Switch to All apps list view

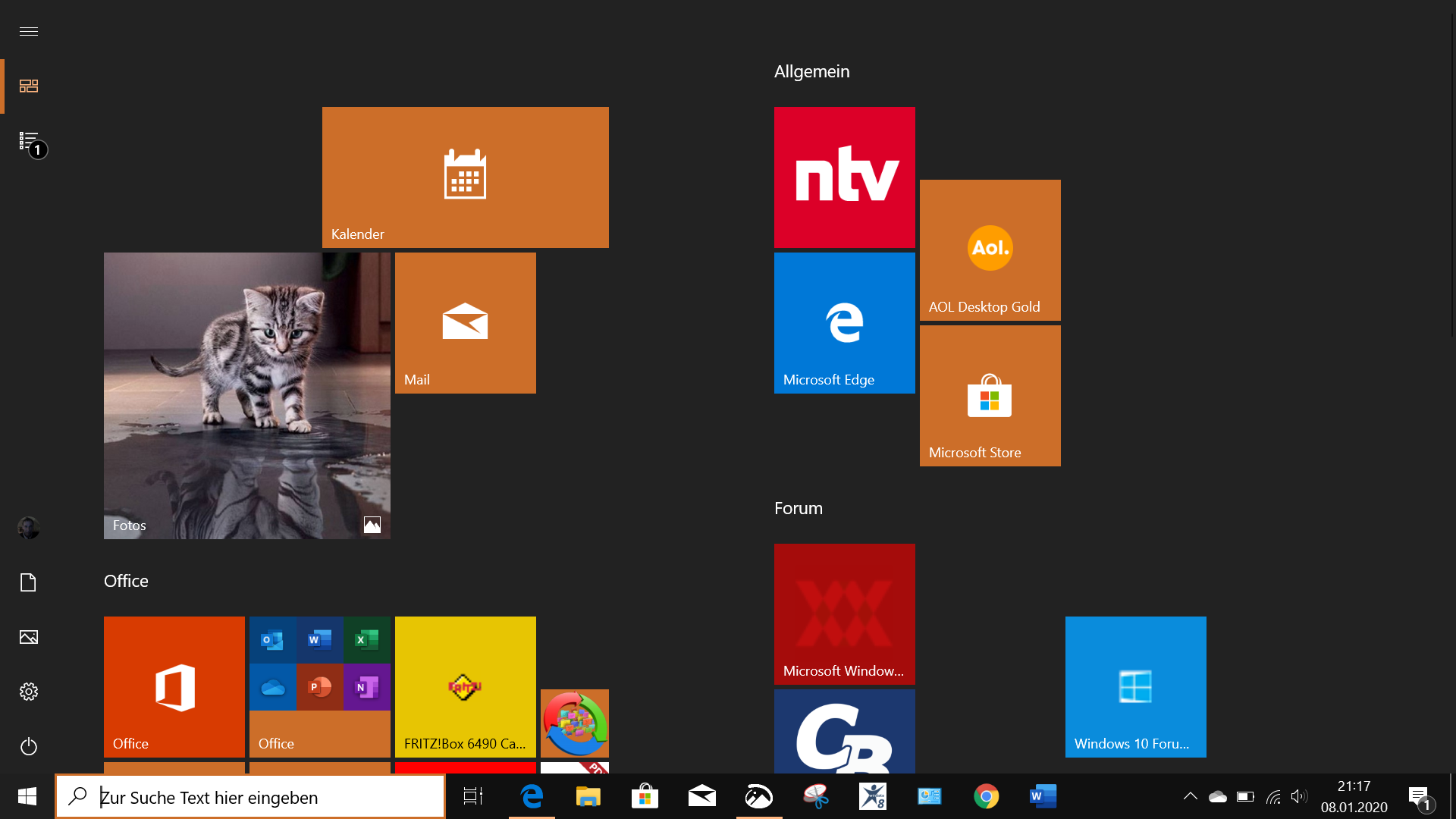29,141
